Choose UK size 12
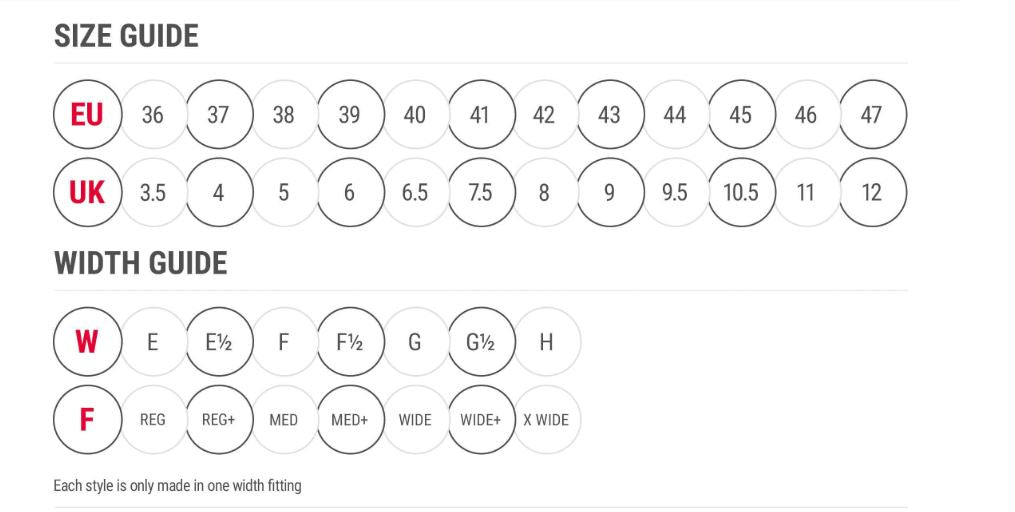The width and height of the screenshot is (1015, 512). pyautogui.click(x=873, y=192)
